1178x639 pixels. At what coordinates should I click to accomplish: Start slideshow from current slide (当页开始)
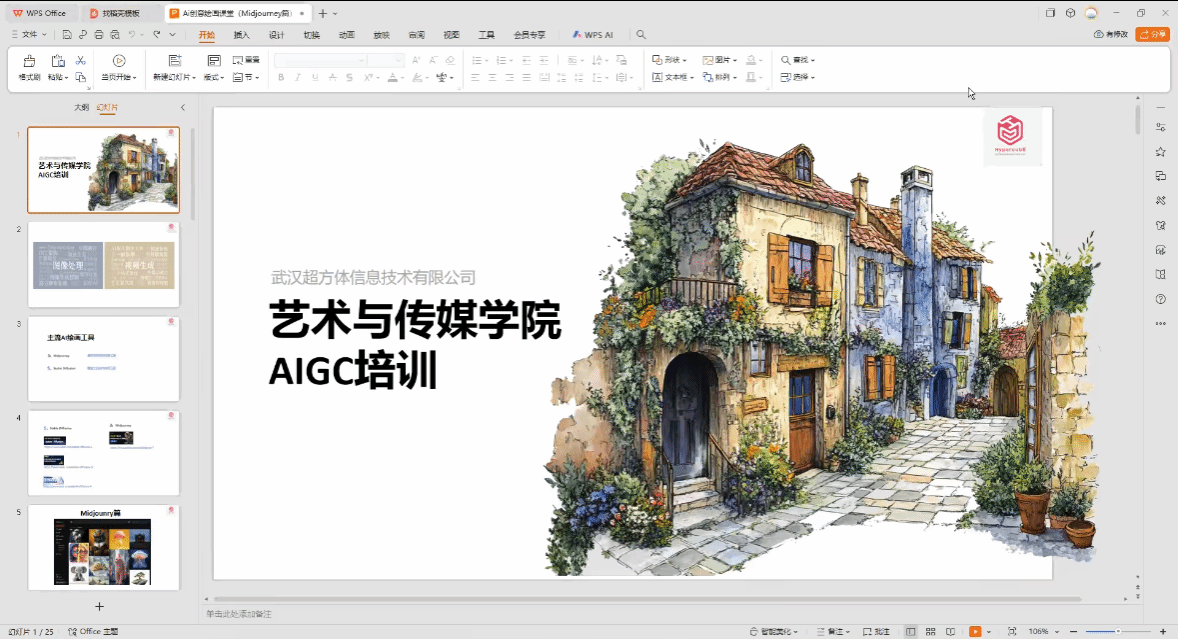[118, 62]
